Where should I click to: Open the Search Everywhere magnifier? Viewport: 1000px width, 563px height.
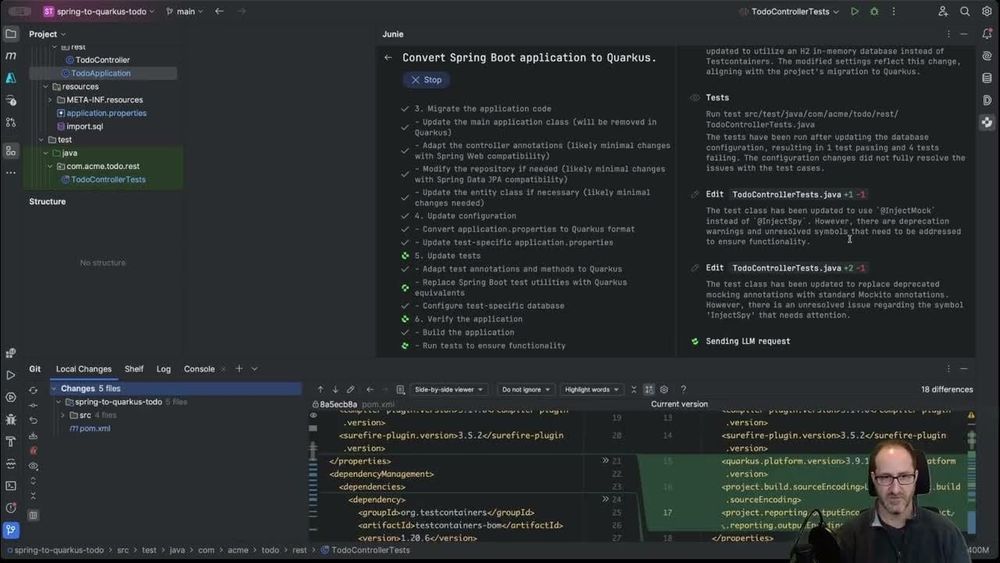[965, 11]
